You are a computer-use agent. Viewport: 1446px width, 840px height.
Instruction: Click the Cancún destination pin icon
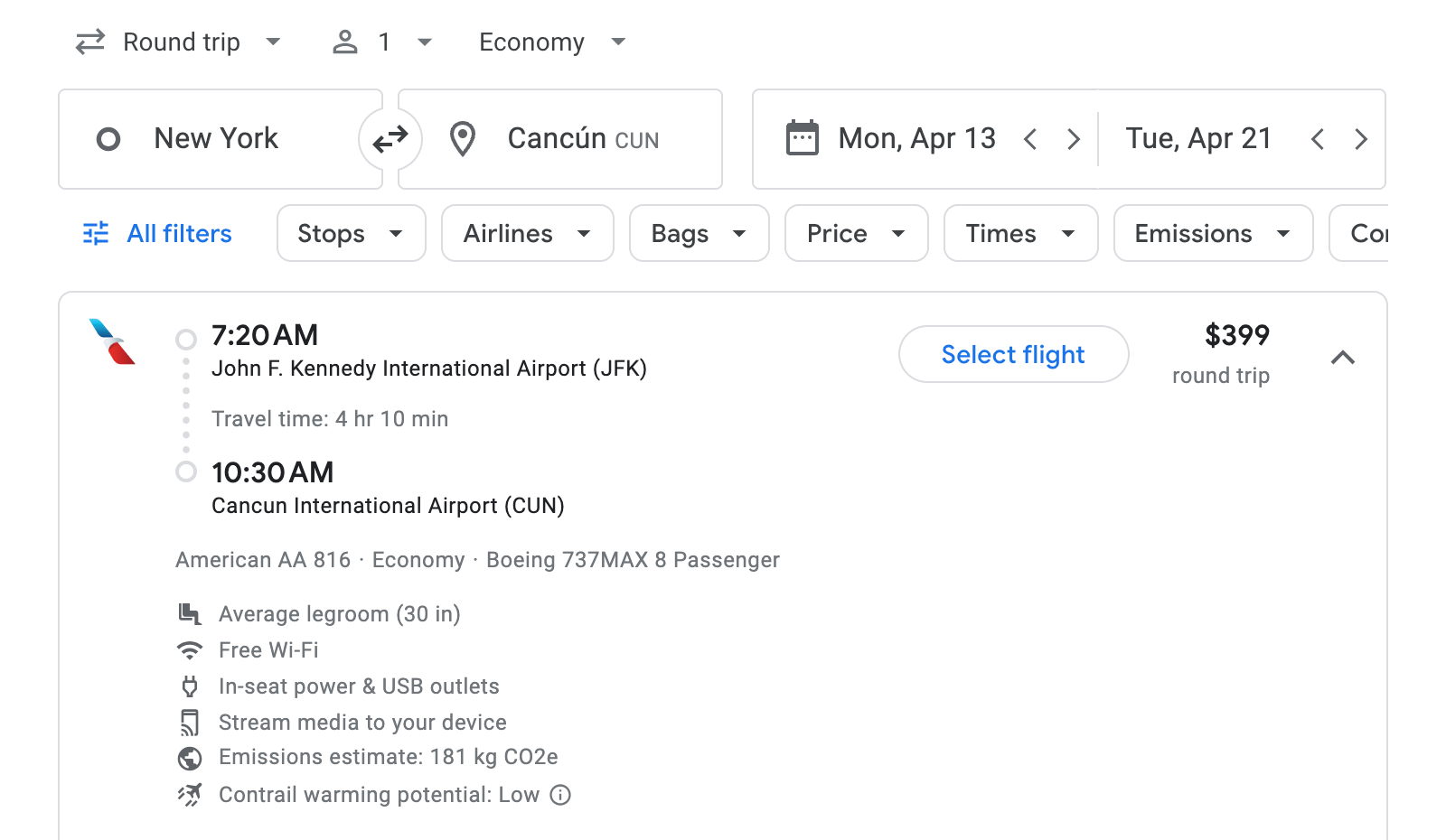[464, 138]
